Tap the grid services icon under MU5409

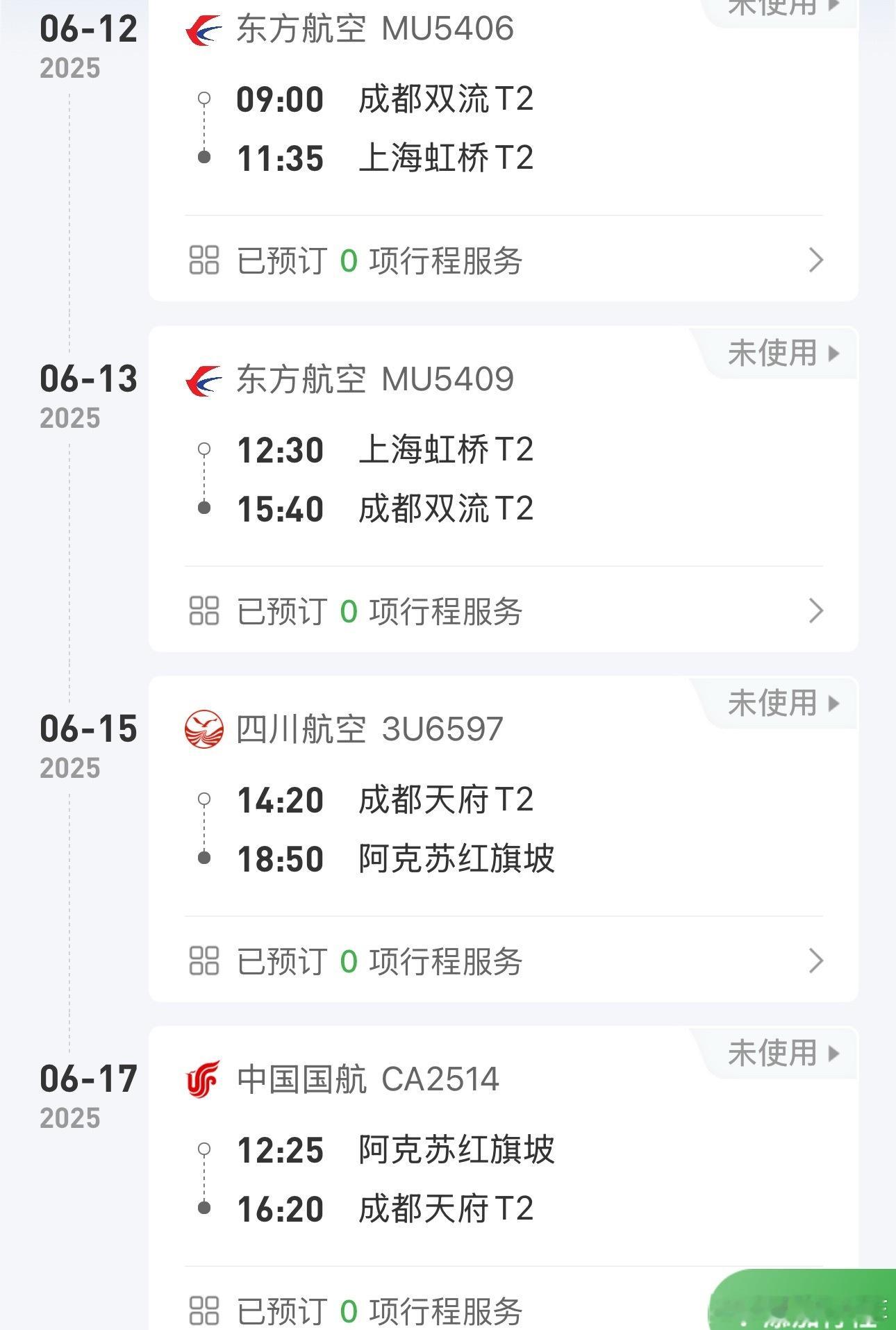tap(204, 610)
